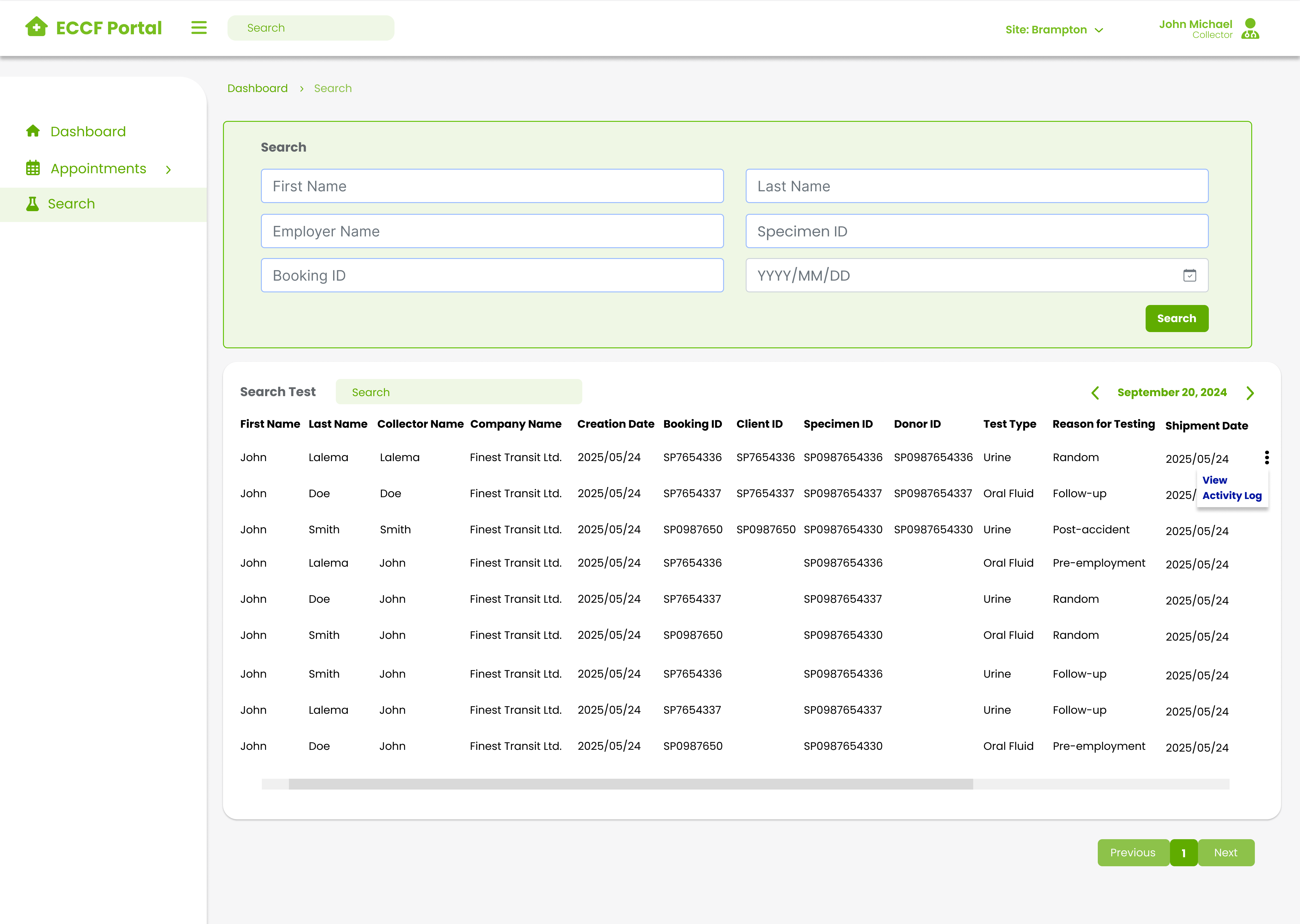Click the John Michael profile name
Viewport: 1300px width, 924px height.
1195,24
